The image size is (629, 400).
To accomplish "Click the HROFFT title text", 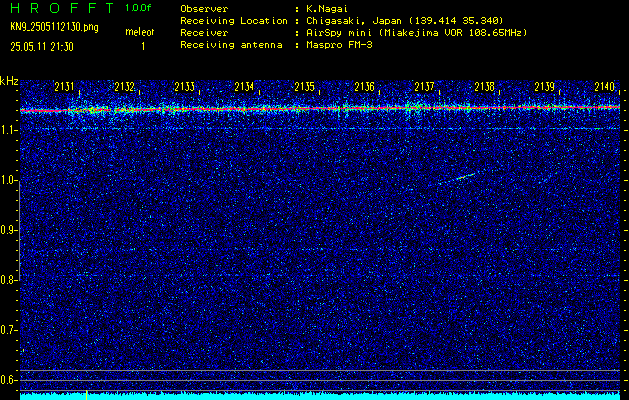I will [63, 8].
